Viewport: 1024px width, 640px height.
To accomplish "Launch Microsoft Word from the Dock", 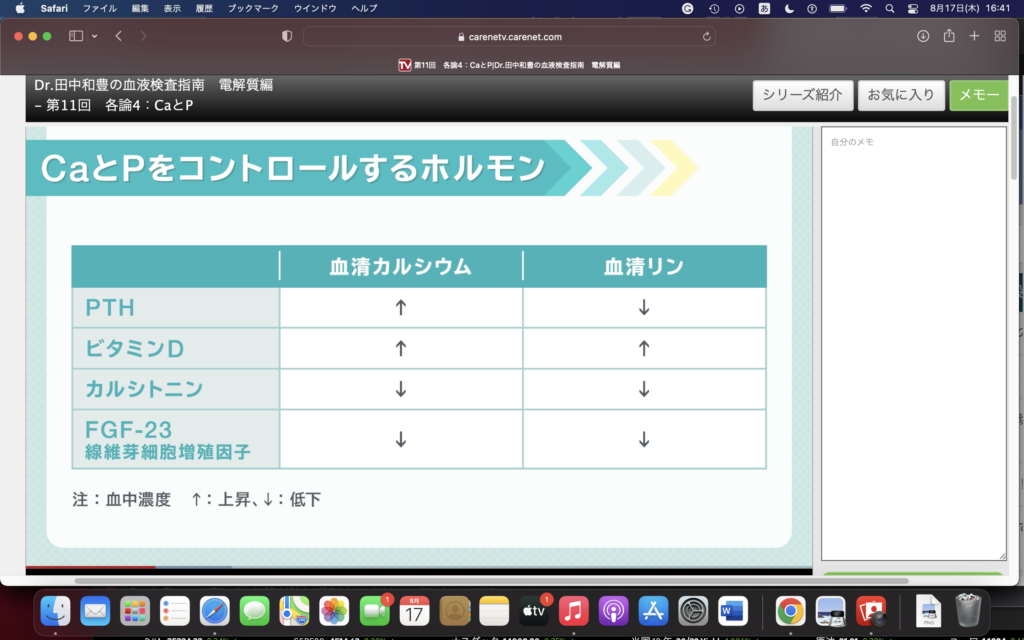I will point(732,610).
